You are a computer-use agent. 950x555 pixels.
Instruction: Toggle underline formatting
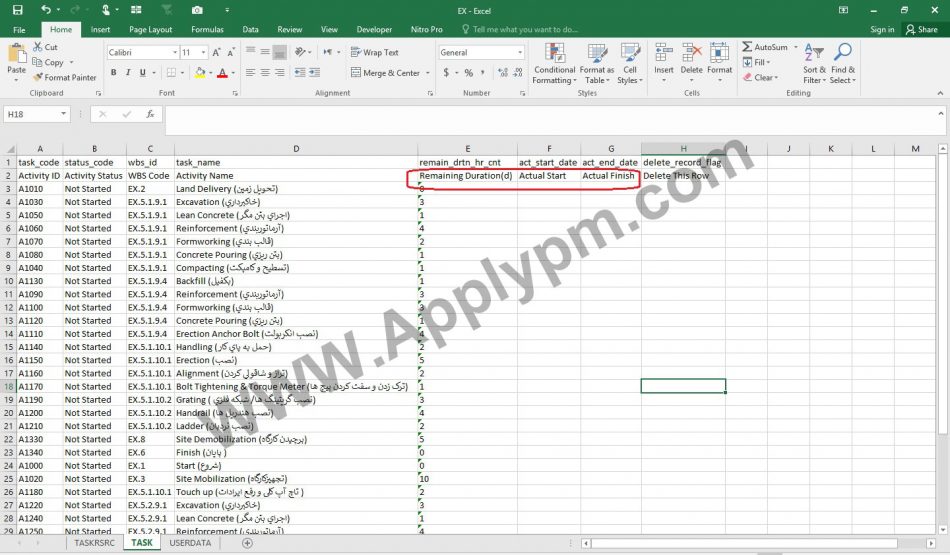click(142, 73)
